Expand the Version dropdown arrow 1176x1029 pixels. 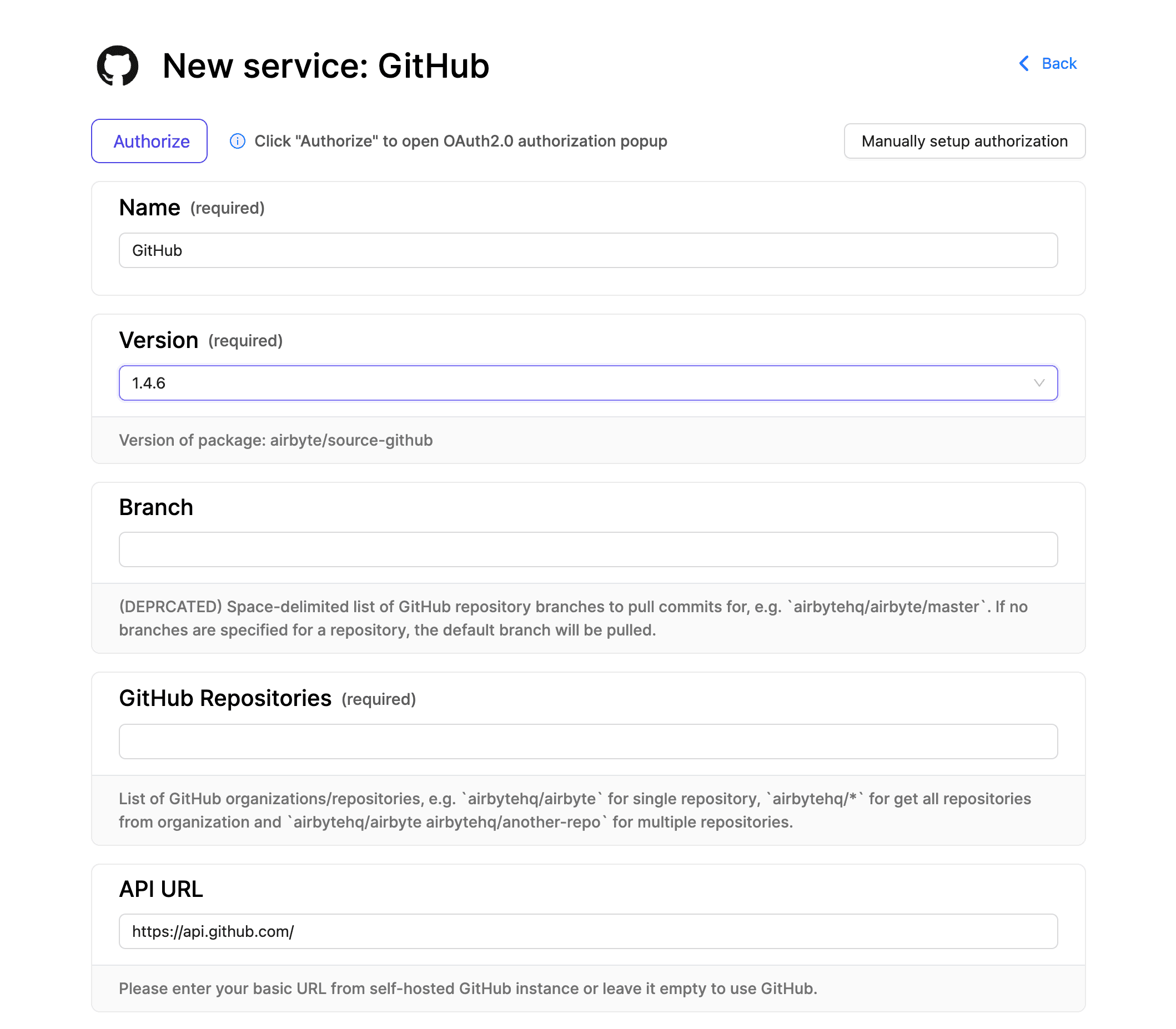[1038, 383]
